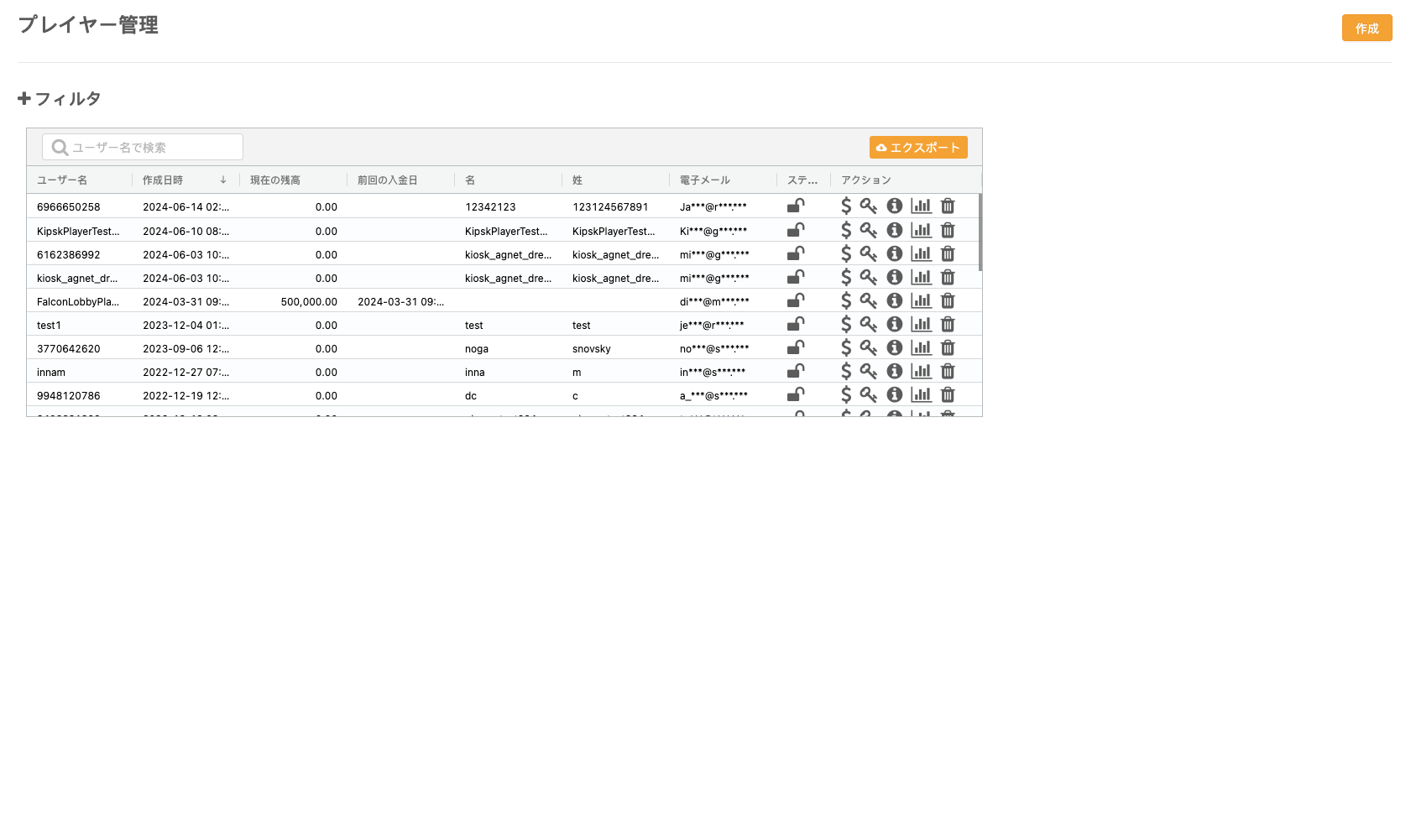Click the table vertical scrollbar
This screenshot has width=1411, height=840.
point(980,233)
